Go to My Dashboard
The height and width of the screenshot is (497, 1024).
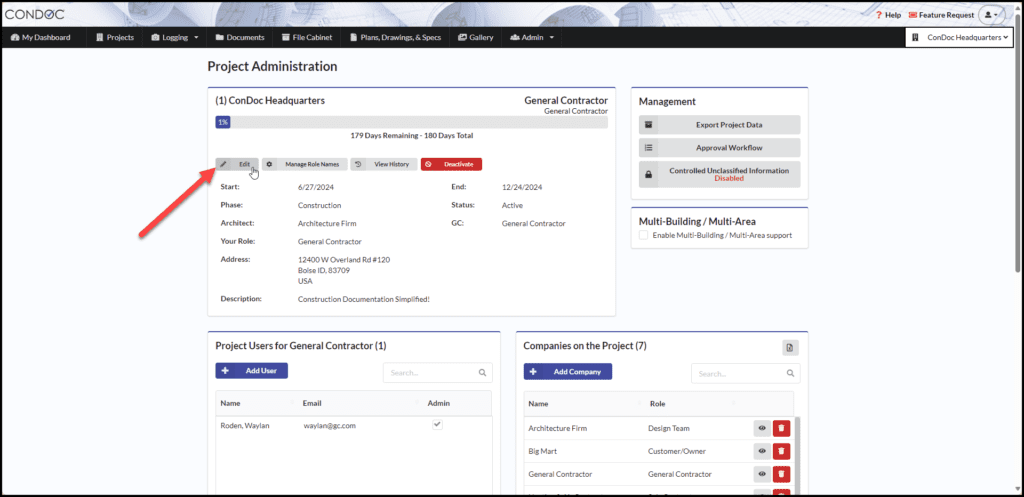click(x=40, y=37)
